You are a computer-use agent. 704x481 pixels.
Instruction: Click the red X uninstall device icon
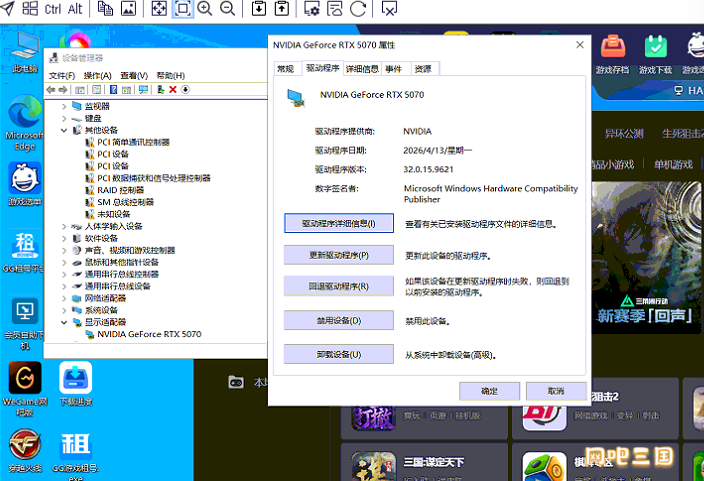pyautogui.click(x=173, y=90)
